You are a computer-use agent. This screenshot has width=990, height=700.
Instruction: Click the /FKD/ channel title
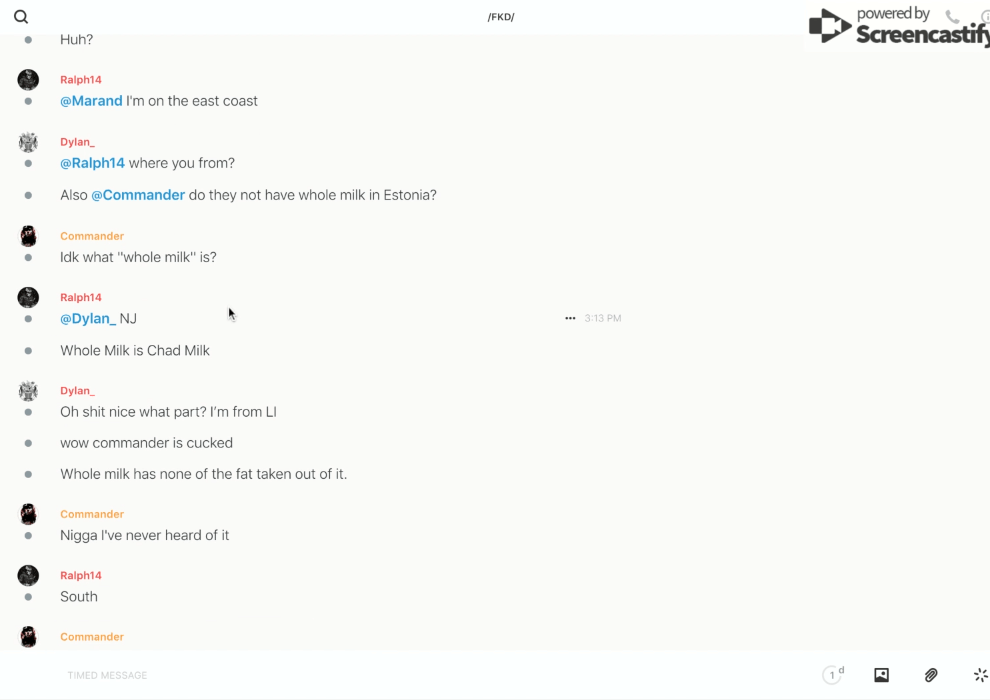(501, 17)
